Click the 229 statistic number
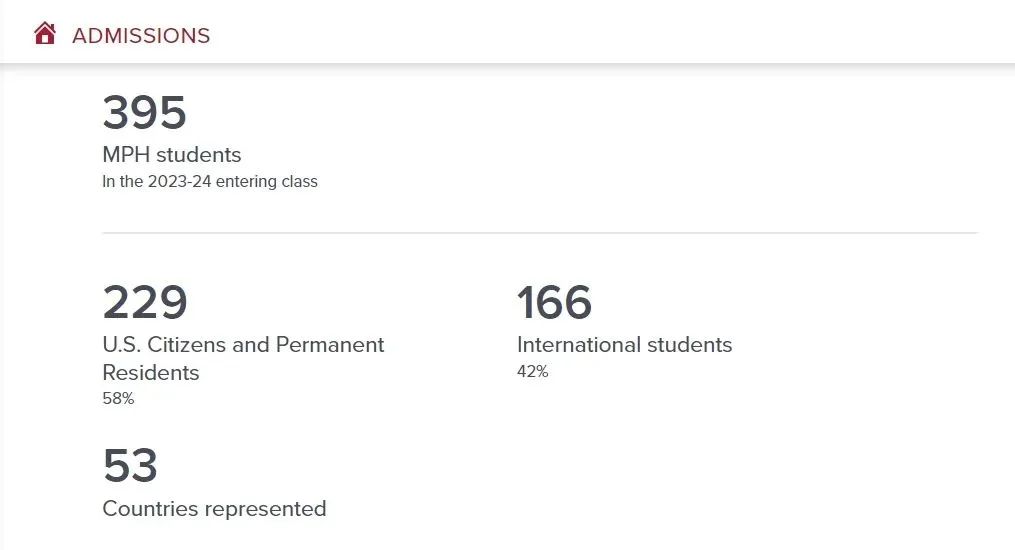The height and width of the screenshot is (550, 1015). tap(145, 302)
